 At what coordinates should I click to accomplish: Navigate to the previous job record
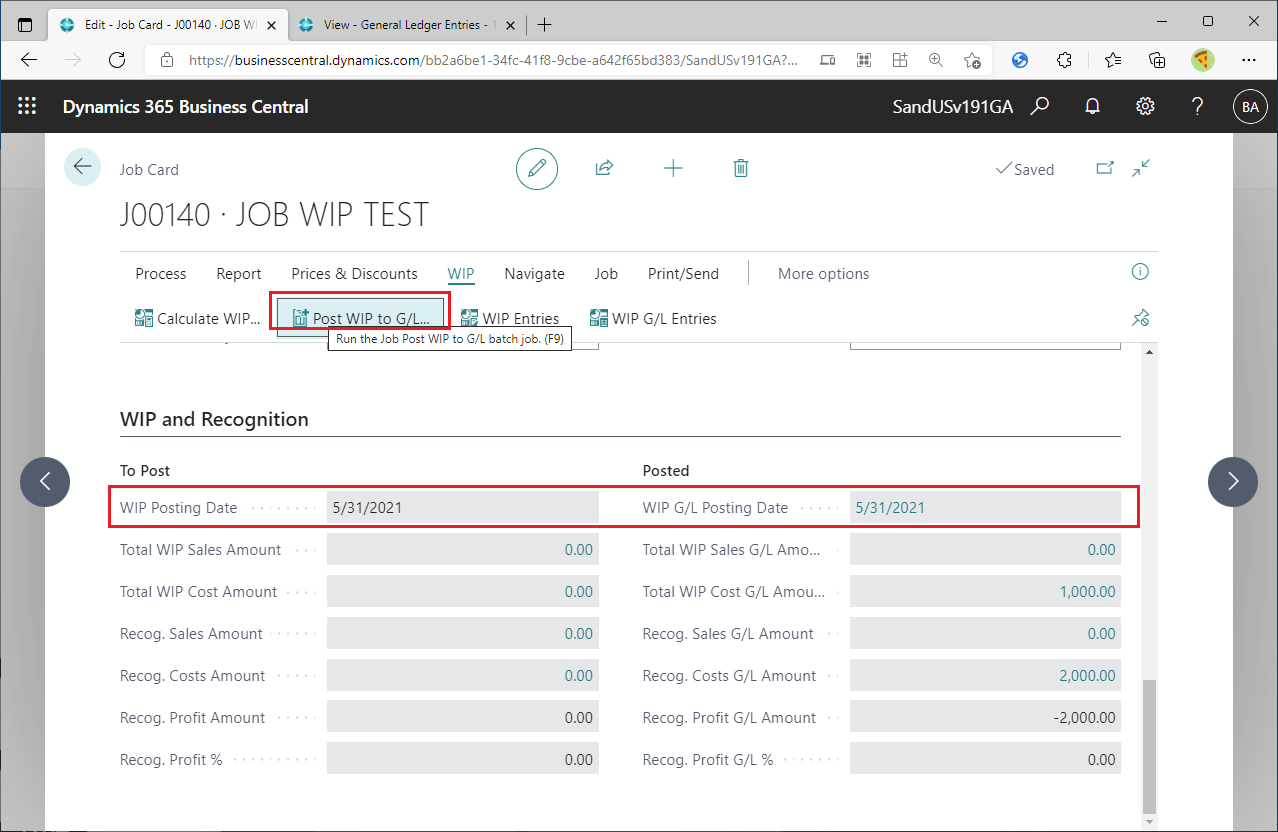coord(45,482)
